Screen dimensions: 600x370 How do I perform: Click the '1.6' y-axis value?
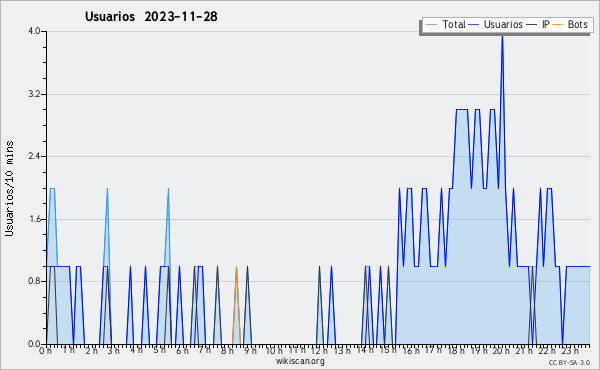[34, 219]
